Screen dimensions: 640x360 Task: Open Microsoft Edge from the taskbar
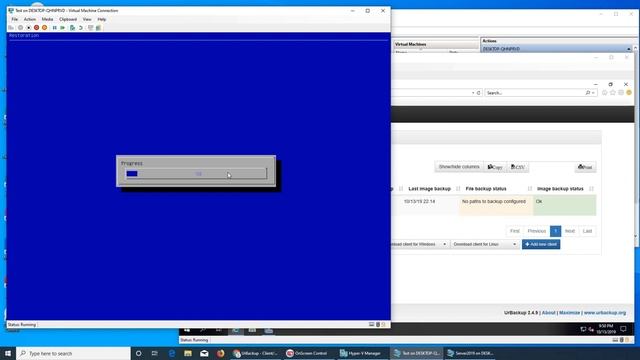(x=171, y=353)
